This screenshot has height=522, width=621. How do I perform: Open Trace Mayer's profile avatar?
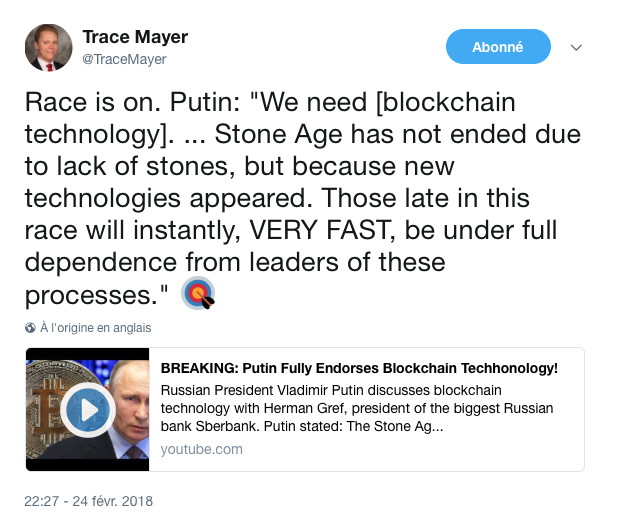(48, 48)
